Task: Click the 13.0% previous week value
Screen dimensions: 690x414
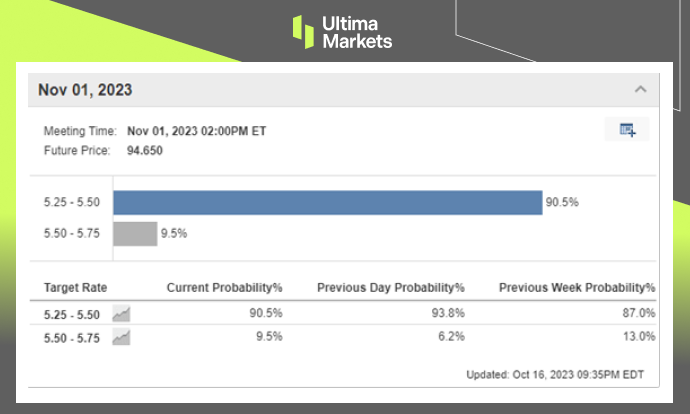Action: click(639, 337)
